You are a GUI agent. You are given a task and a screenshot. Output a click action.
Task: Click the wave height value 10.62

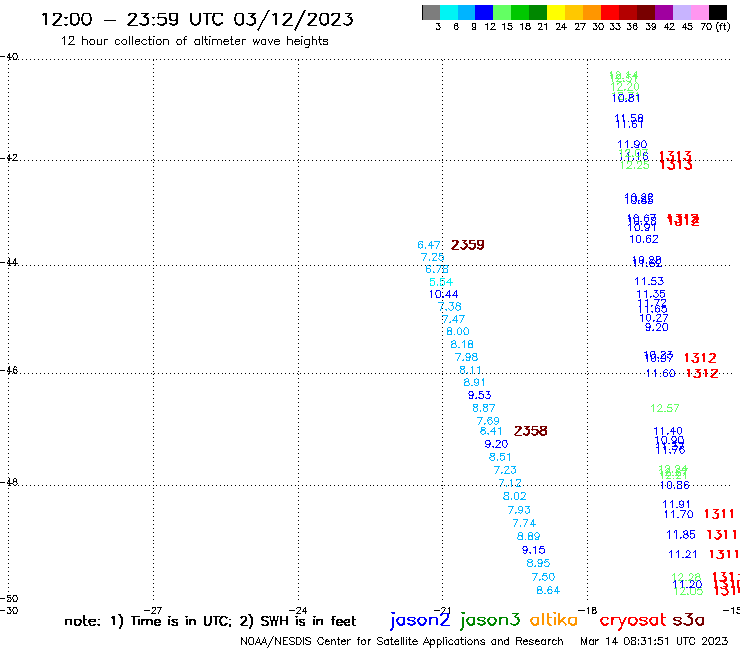click(644, 239)
